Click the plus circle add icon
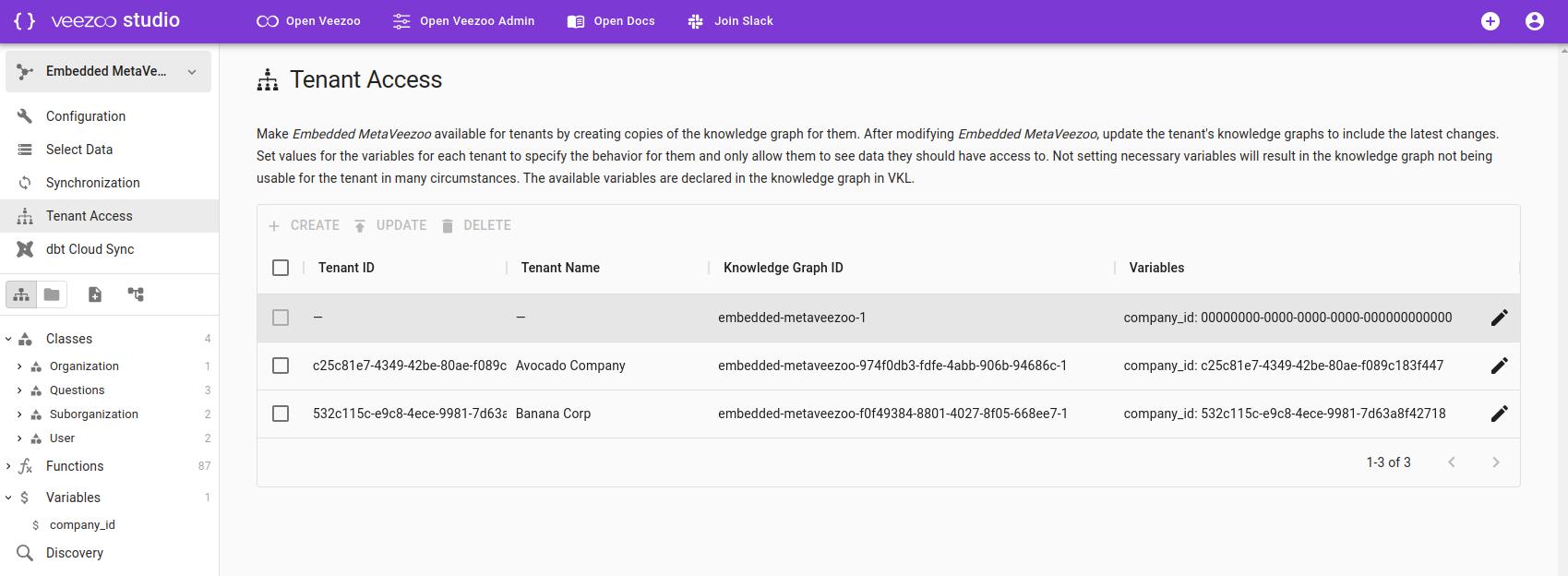 (1490, 21)
